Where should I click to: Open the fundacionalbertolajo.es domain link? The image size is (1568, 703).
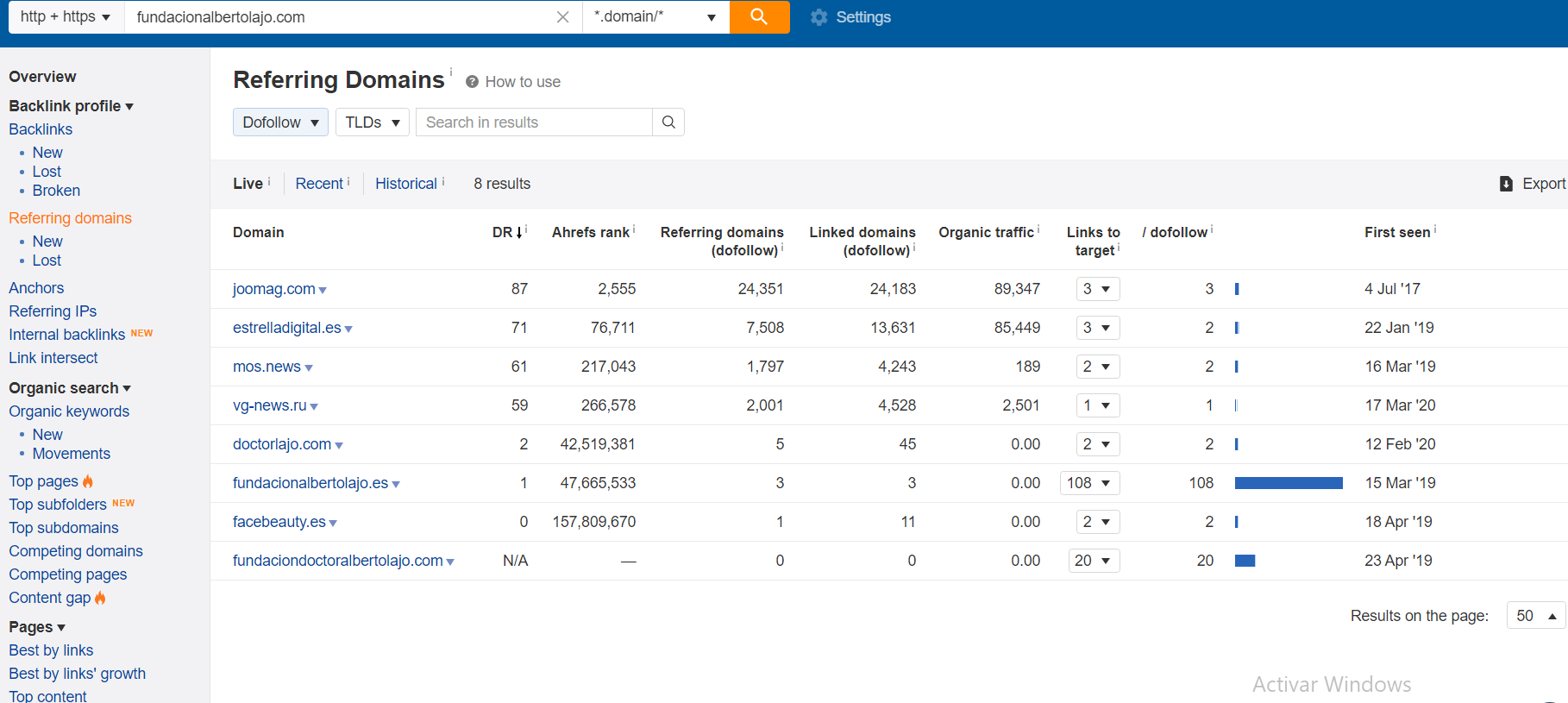pyautogui.click(x=310, y=483)
